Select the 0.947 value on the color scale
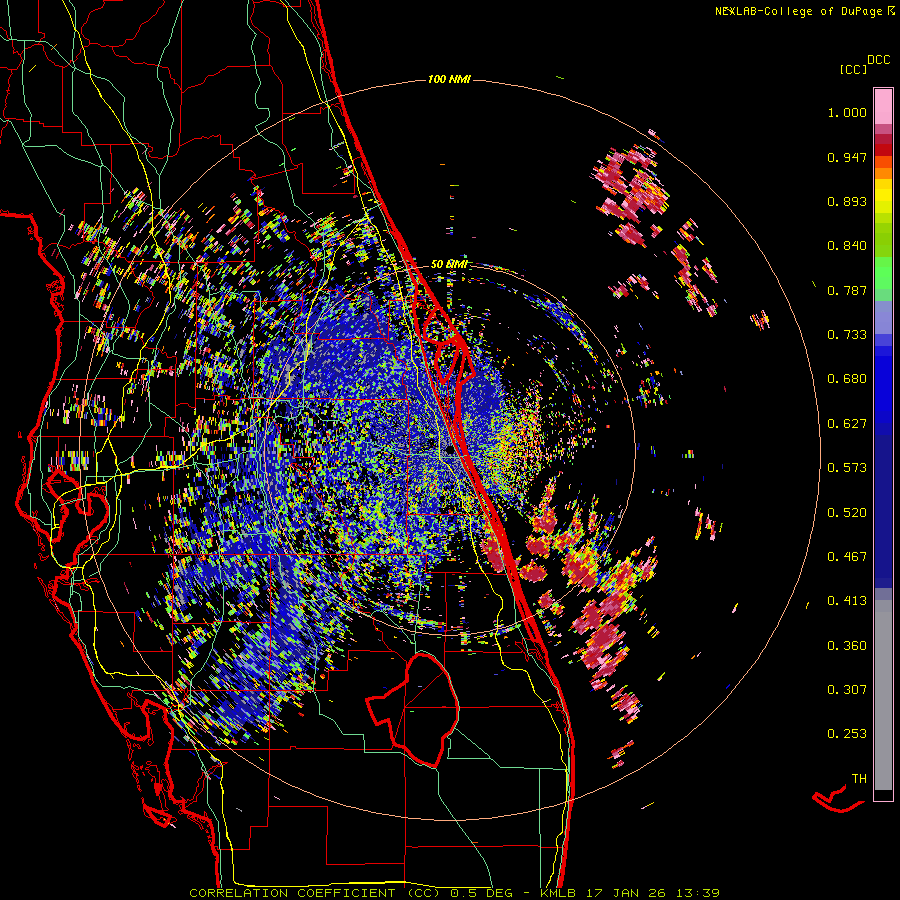Screen dimensions: 900x900 (847, 157)
